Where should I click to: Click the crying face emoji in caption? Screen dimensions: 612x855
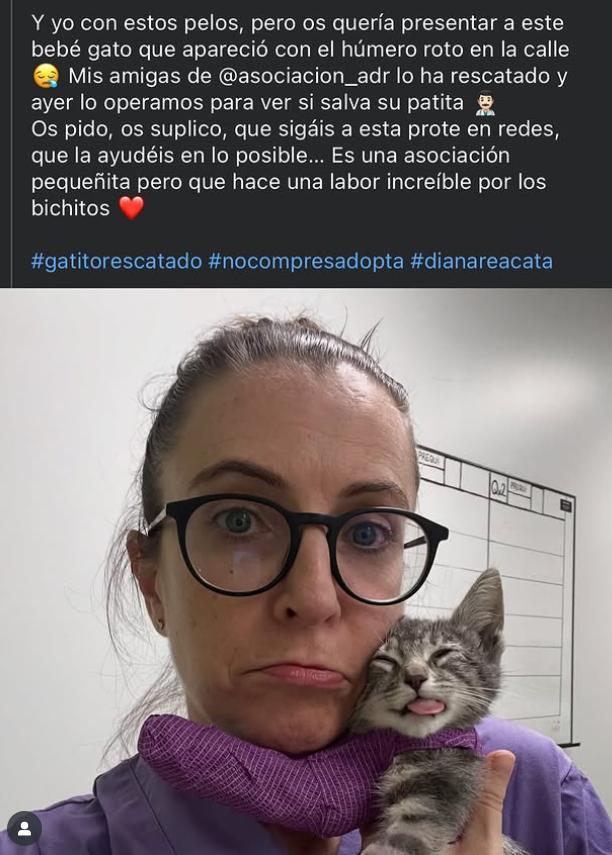(x=46, y=76)
